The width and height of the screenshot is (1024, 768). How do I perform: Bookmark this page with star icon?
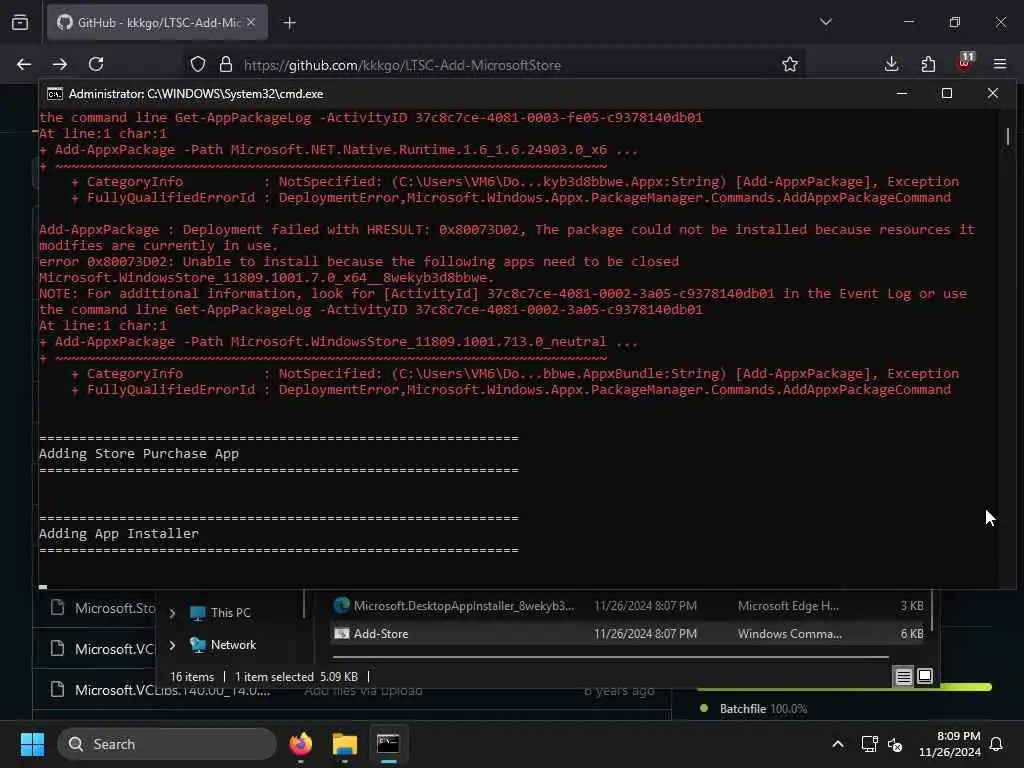(x=790, y=64)
